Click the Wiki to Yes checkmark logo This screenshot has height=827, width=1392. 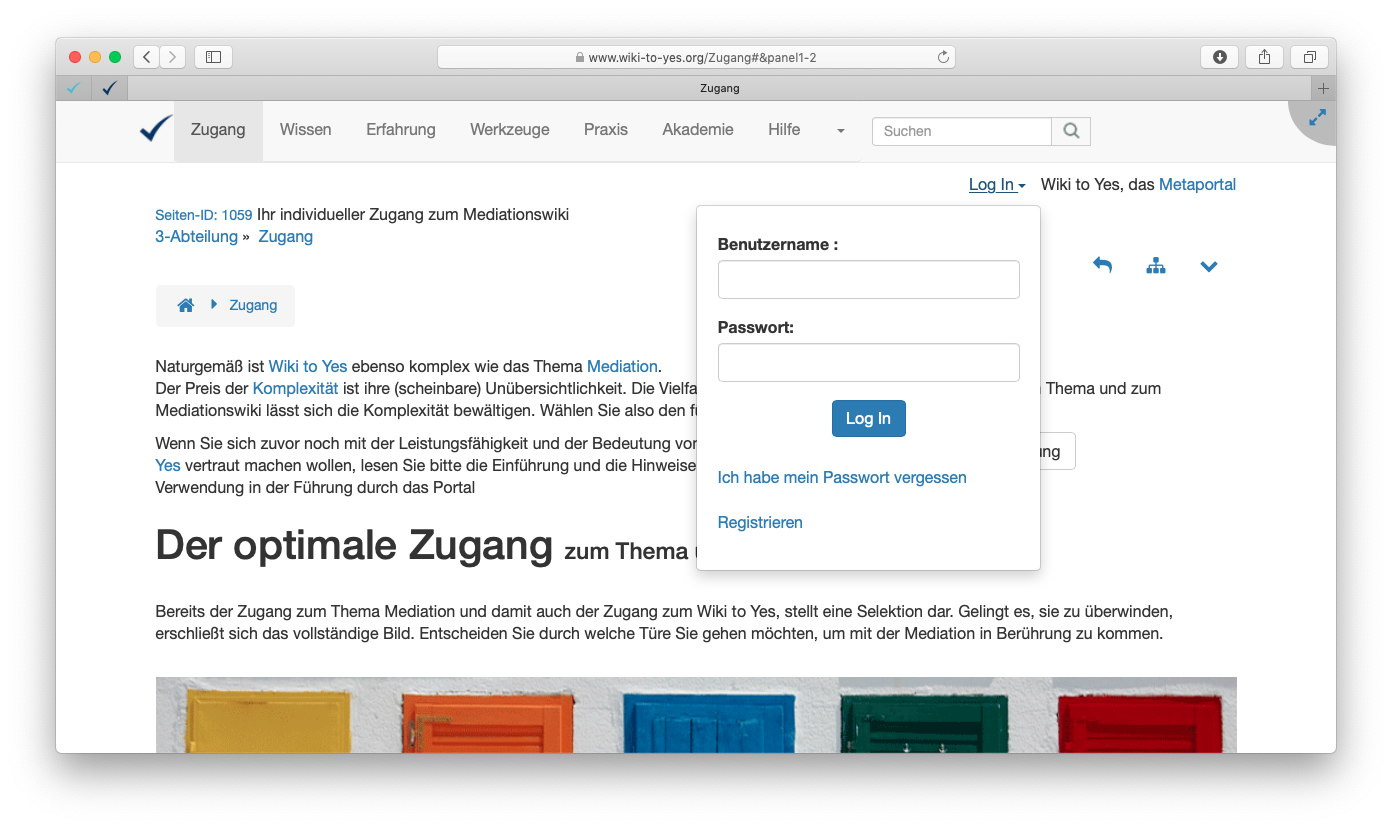pyautogui.click(x=156, y=130)
